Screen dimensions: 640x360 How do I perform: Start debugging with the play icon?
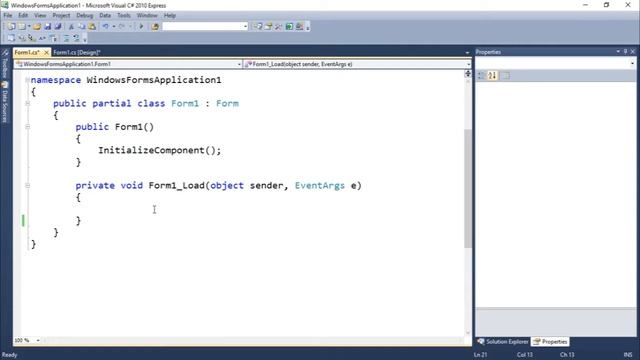tap(141, 27)
